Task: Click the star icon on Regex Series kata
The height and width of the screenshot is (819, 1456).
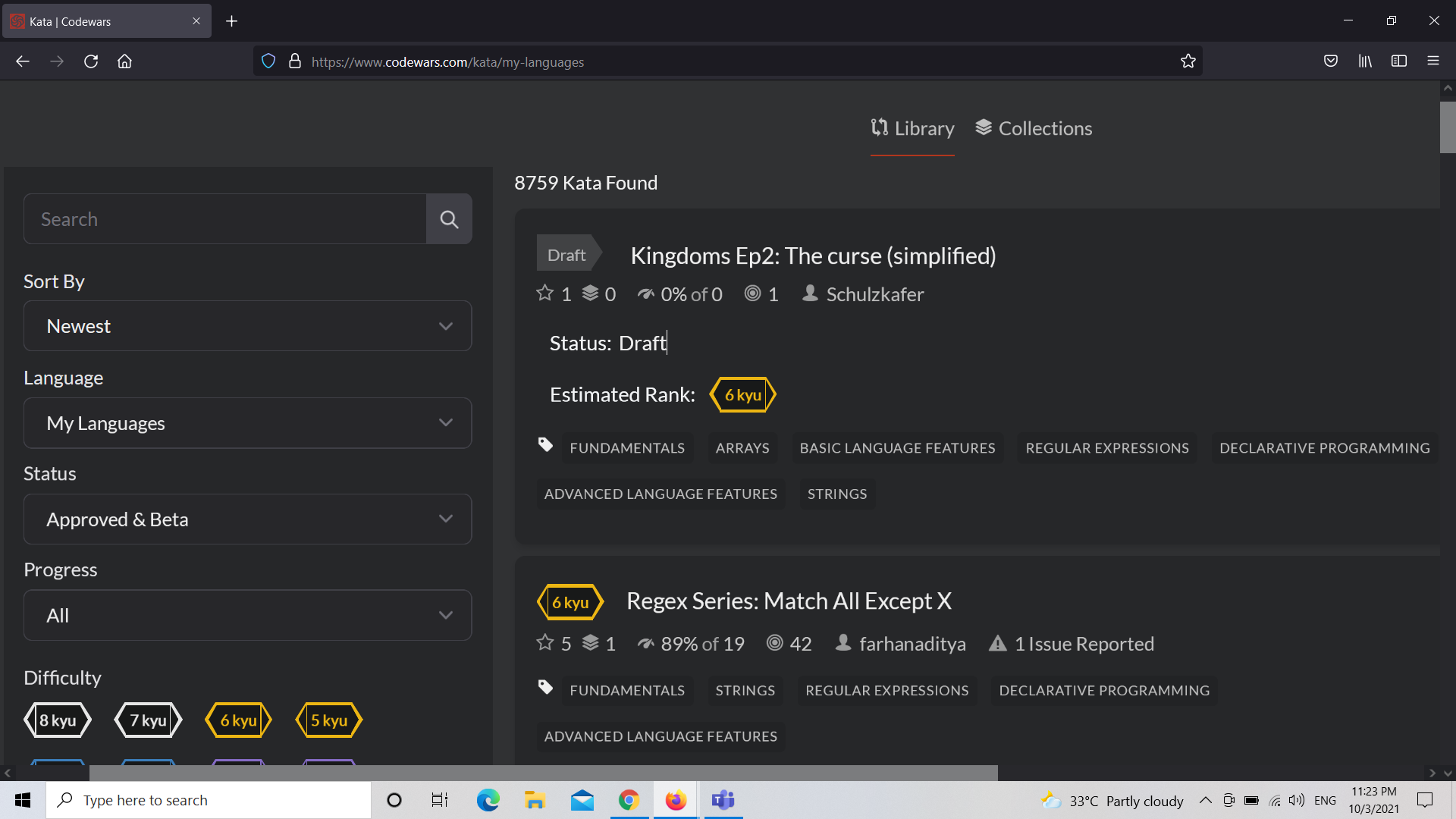Action: (544, 642)
